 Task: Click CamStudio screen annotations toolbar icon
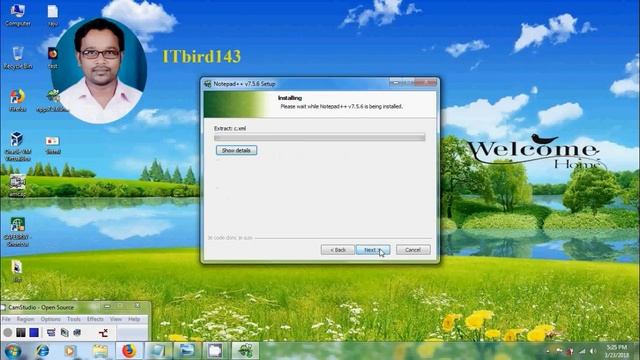tap(64, 333)
